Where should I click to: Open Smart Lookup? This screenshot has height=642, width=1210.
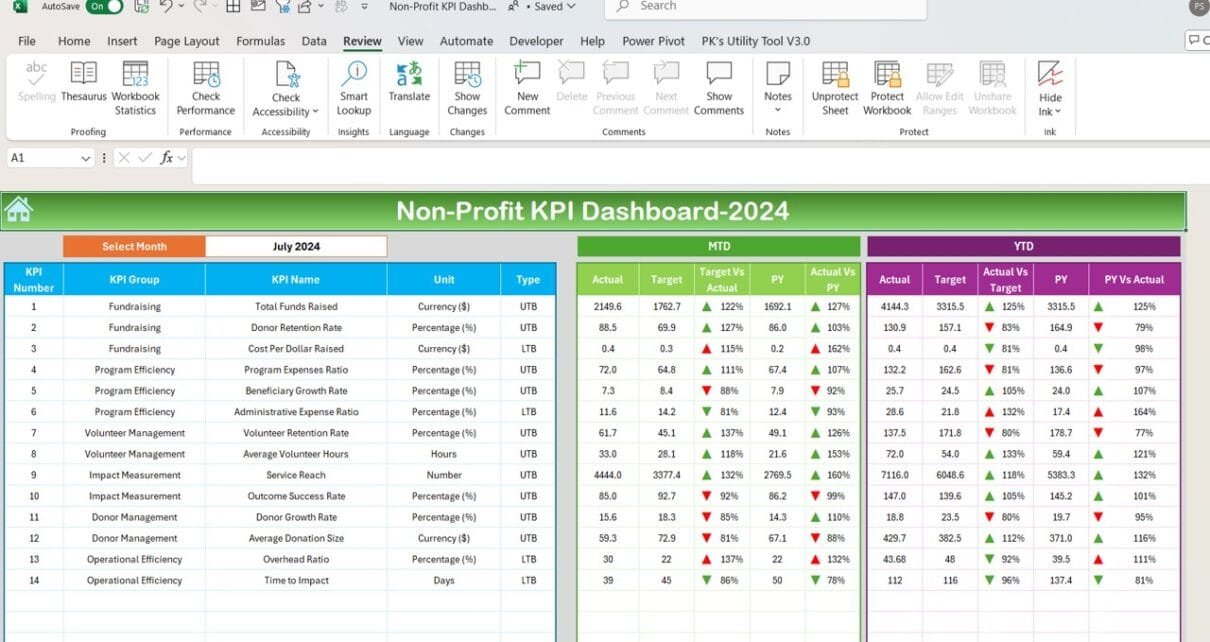point(354,88)
